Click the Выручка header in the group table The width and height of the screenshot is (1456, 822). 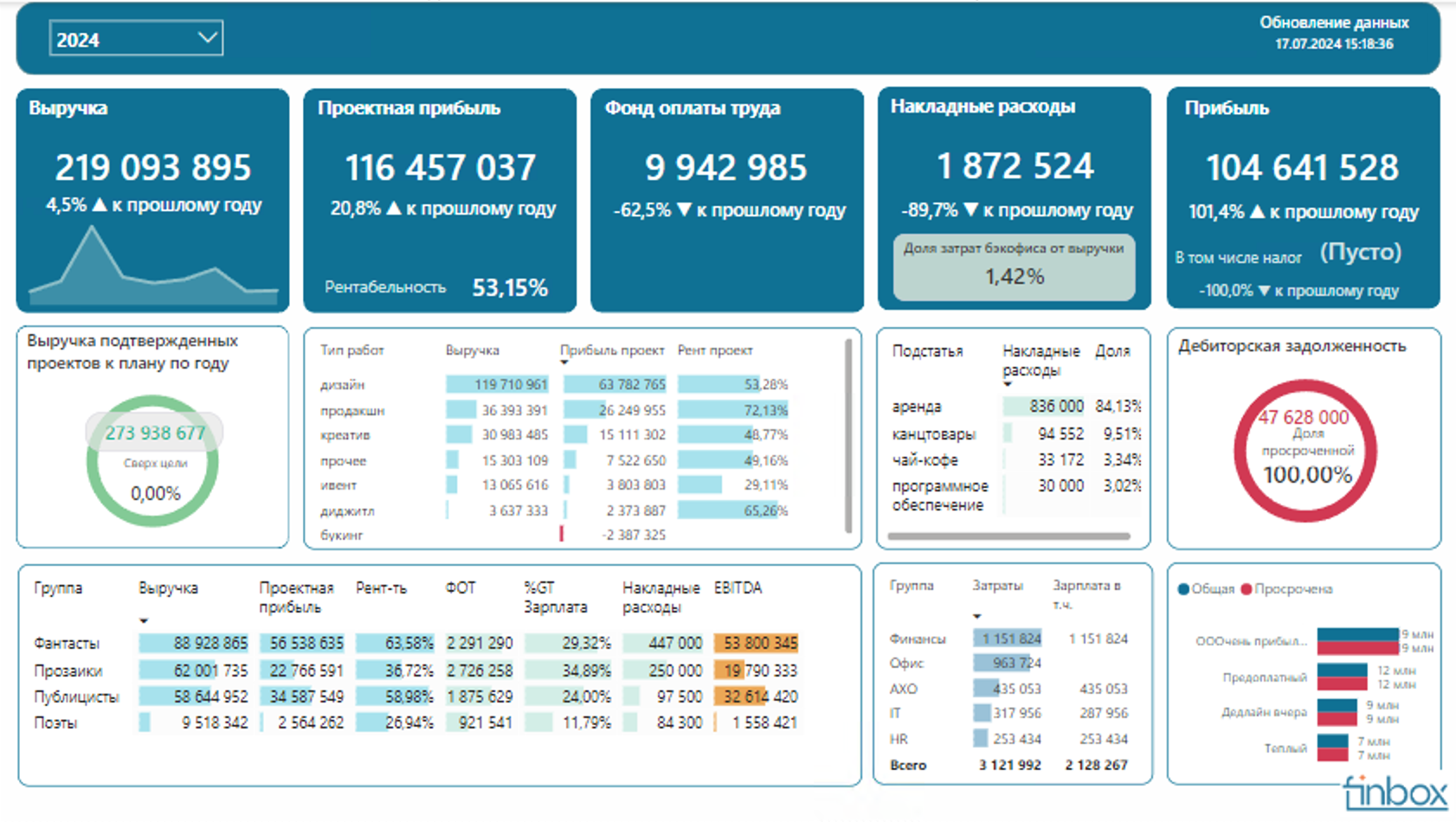point(168,588)
